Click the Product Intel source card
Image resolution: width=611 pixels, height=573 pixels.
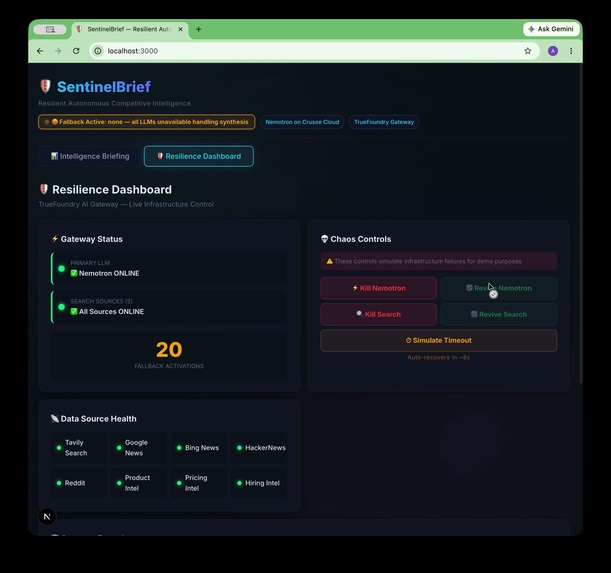click(x=139, y=483)
